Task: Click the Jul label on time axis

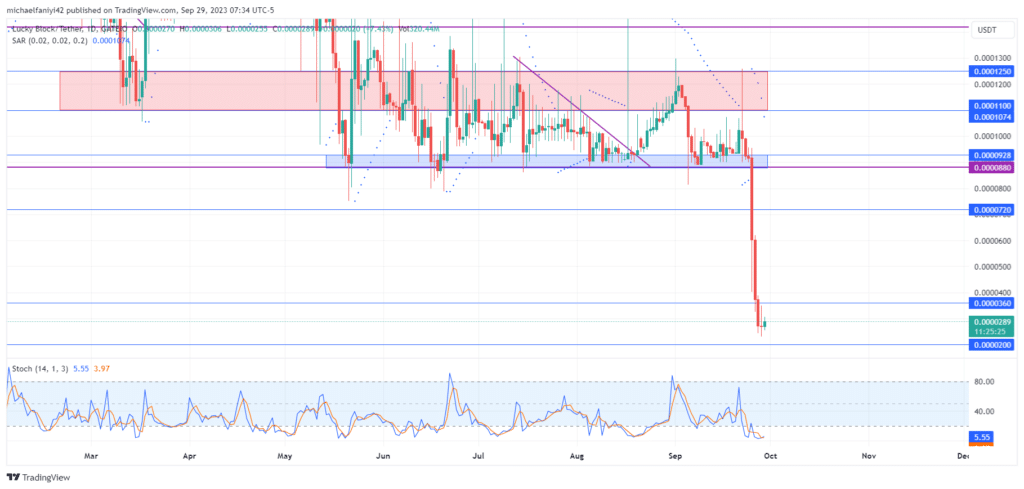Action: click(x=479, y=454)
